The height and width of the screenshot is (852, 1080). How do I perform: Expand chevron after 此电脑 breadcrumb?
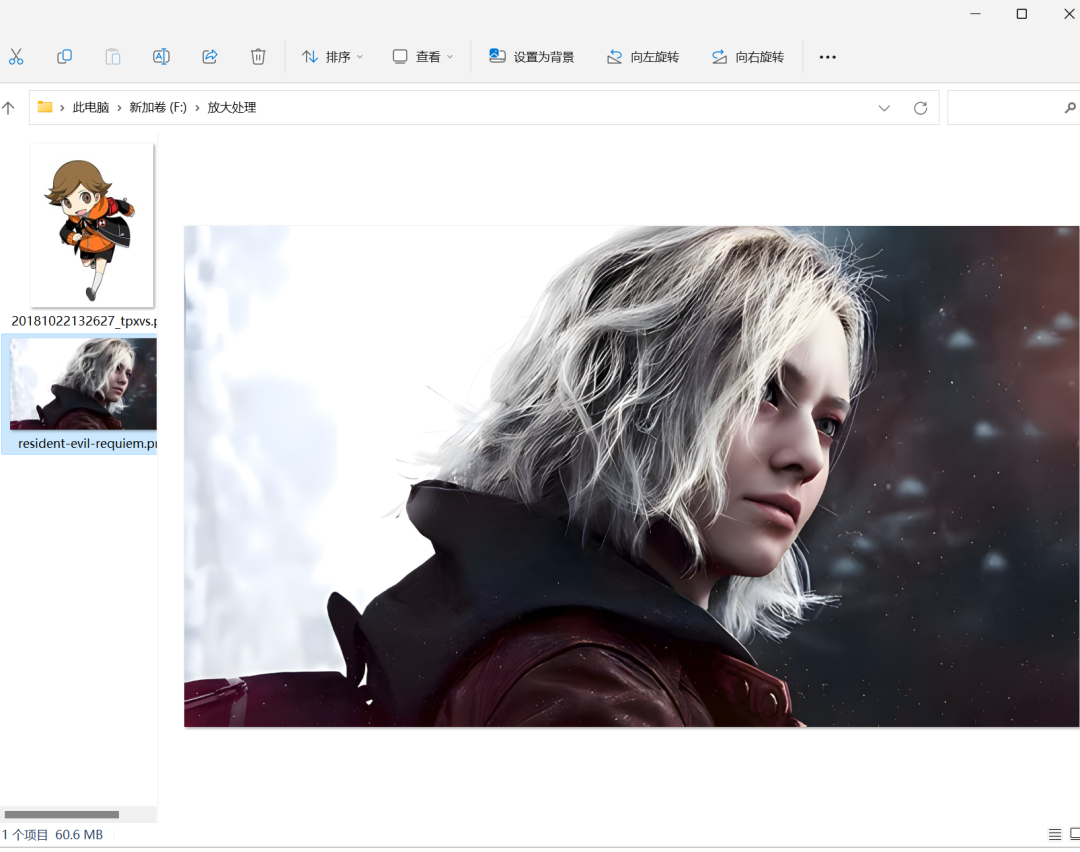(x=119, y=108)
